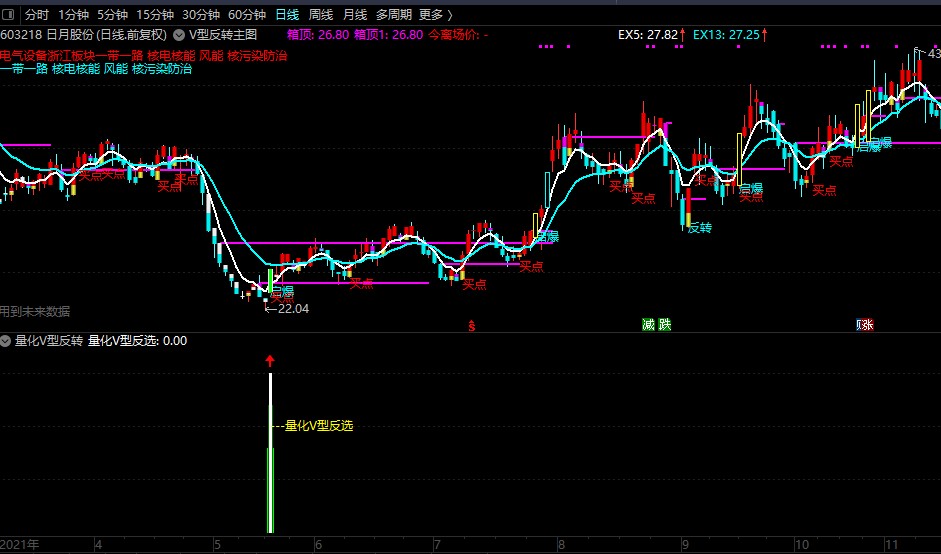Image resolution: width=941 pixels, height=554 pixels.
Task: Select the 15分钟 period tab
Action: click(155, 14)
